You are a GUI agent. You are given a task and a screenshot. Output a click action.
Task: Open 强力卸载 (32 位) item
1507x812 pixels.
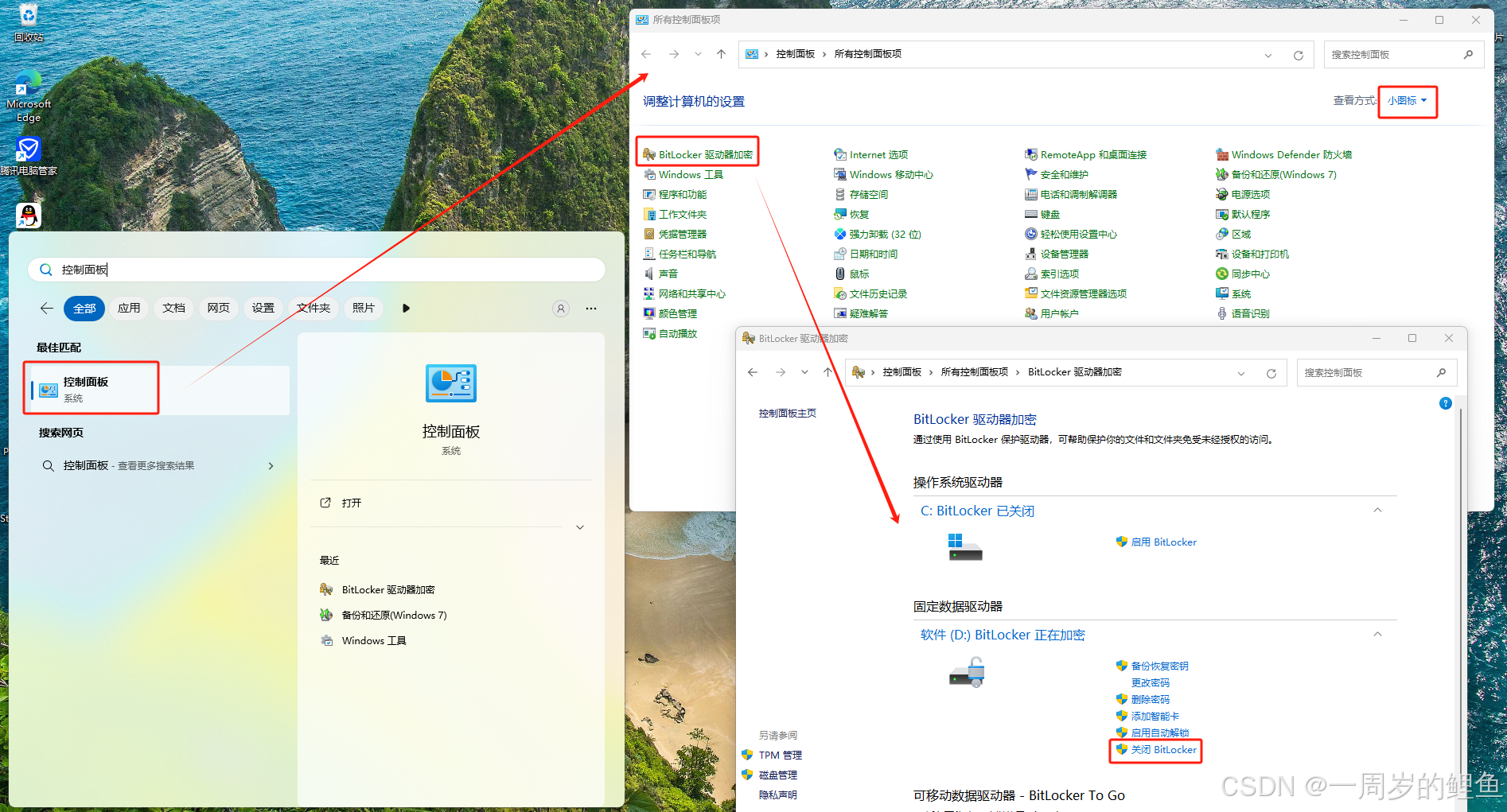[x=877, y=235]
